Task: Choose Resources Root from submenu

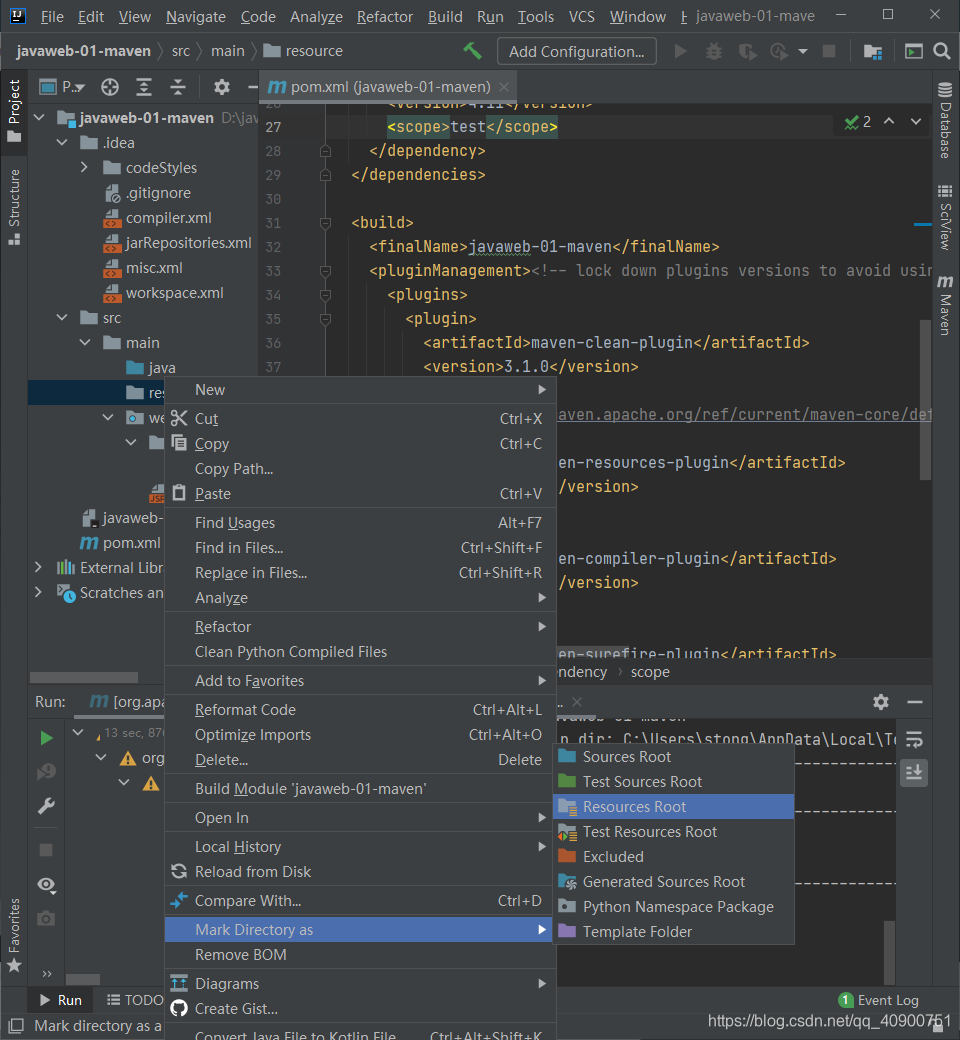Action: click(673, 807)
